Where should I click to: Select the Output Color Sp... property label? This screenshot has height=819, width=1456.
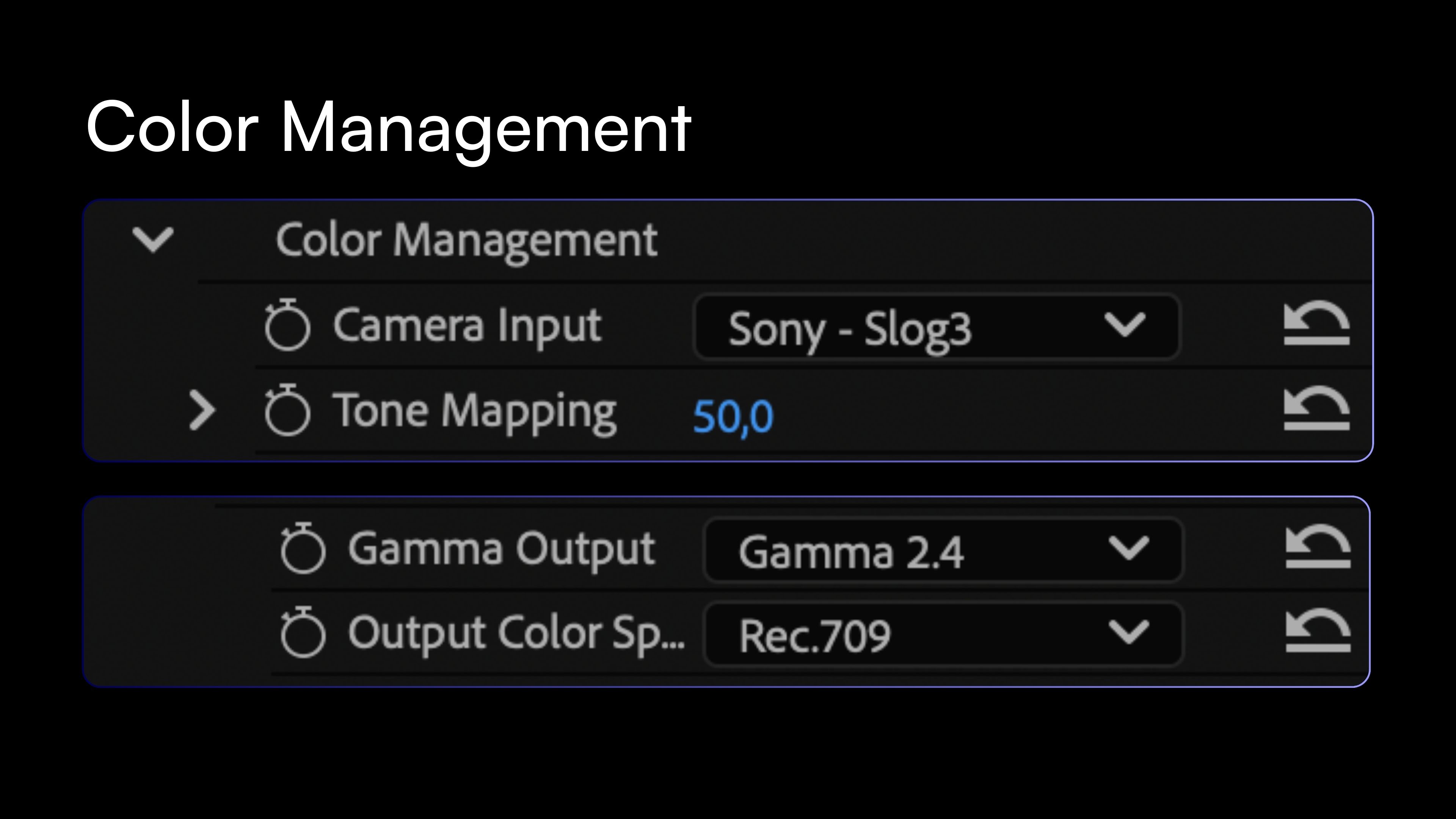(x=516, y=633)
